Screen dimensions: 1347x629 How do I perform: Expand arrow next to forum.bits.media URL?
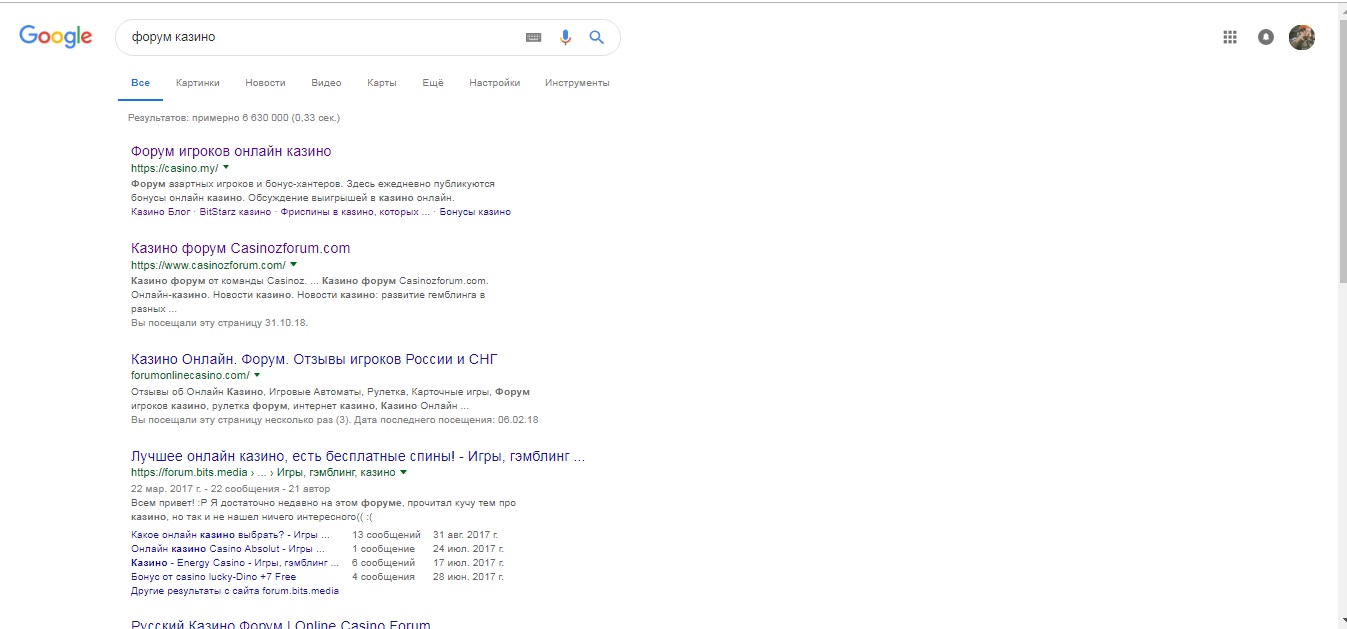pos(403,472)
